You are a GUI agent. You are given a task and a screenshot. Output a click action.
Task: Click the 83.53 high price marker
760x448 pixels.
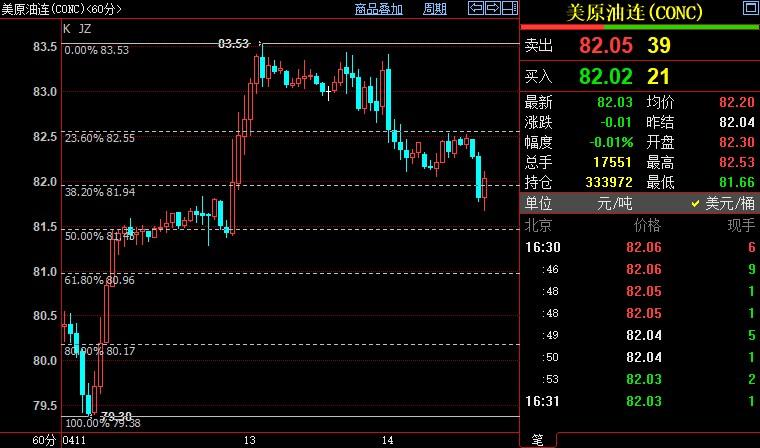(233, 43)
